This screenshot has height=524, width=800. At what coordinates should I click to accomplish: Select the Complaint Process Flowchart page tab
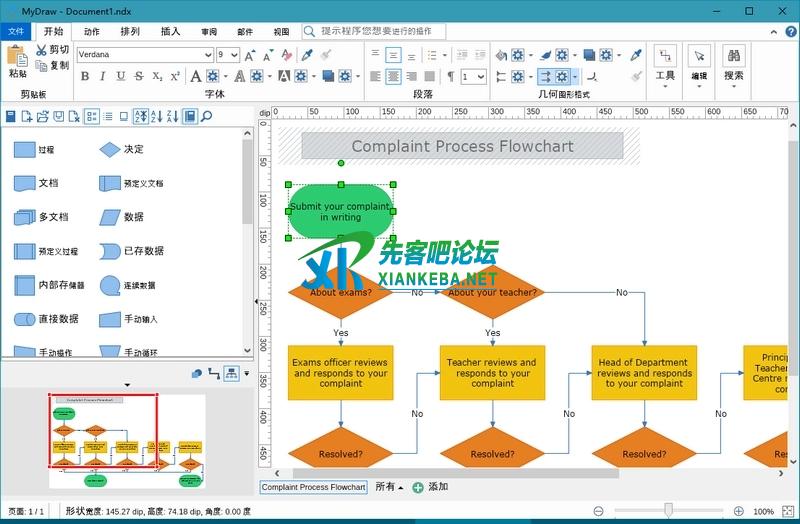[x=313, y=487]
